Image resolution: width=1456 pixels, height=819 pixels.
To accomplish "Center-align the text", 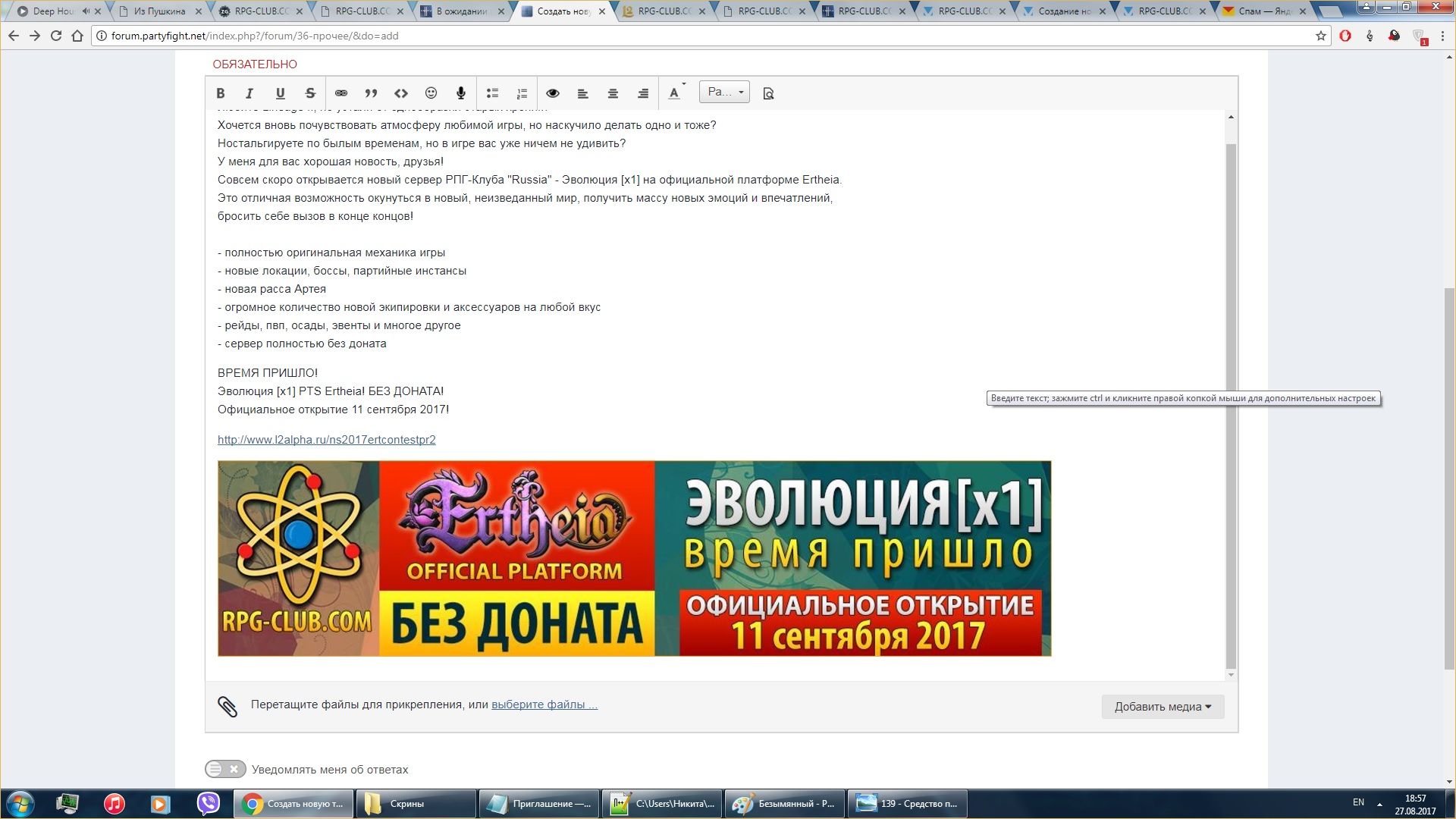I will pyautogui.click(x=613, y=93).
